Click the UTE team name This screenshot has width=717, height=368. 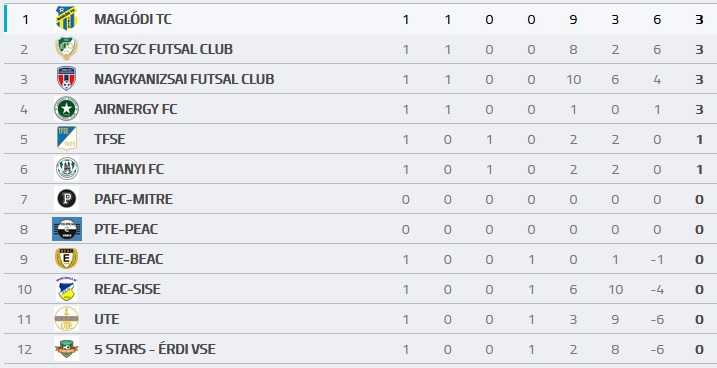click(107, 319)
